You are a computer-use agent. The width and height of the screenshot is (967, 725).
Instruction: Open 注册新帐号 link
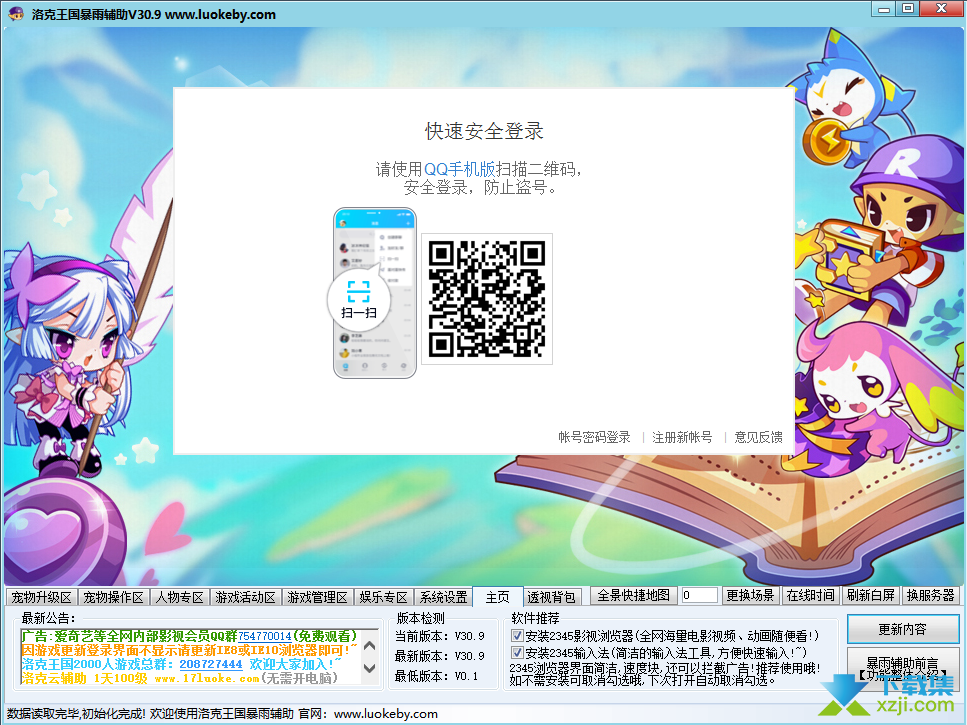click(682, 437)
